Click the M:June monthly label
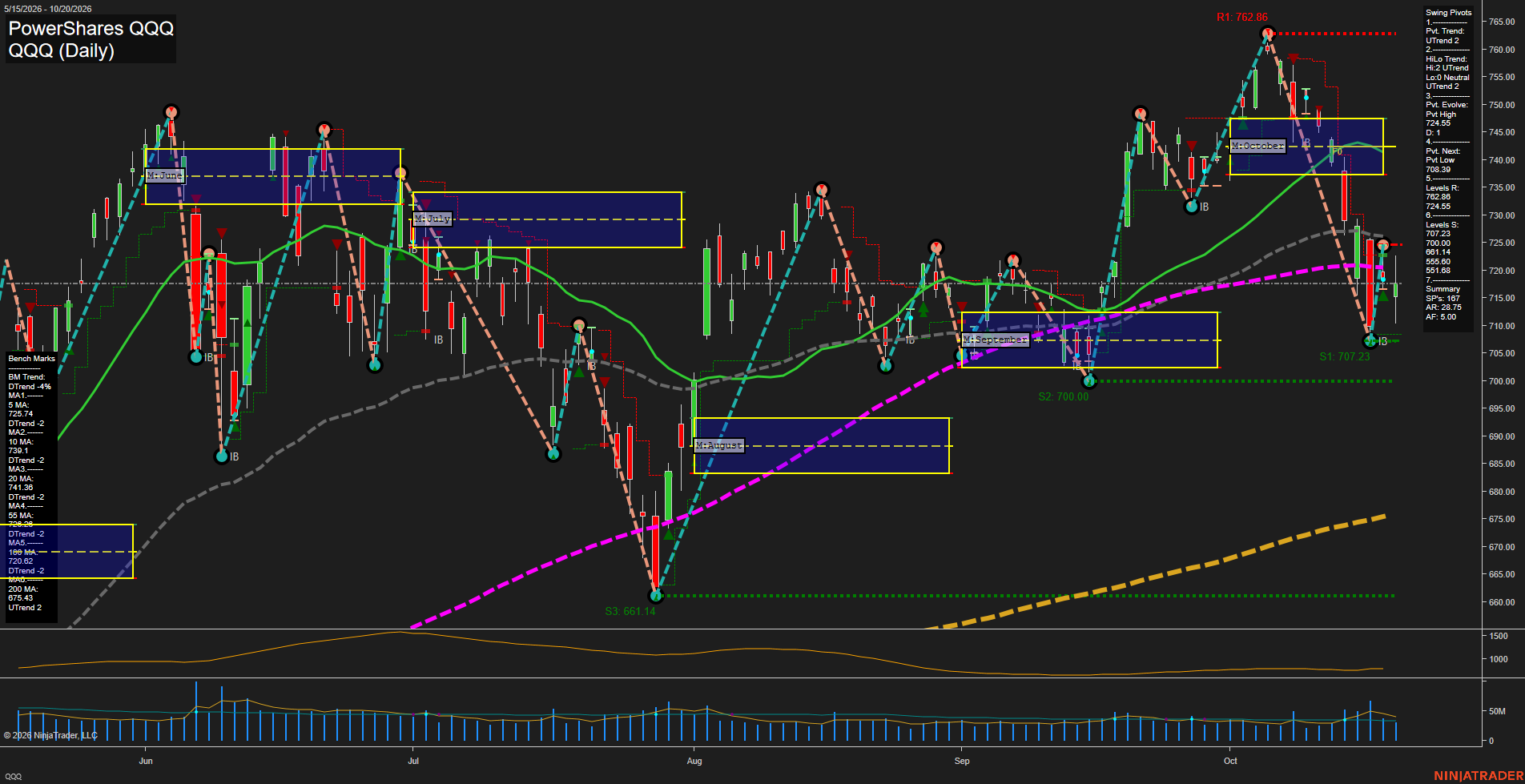 pyautogui.click(x=165, y=175)
